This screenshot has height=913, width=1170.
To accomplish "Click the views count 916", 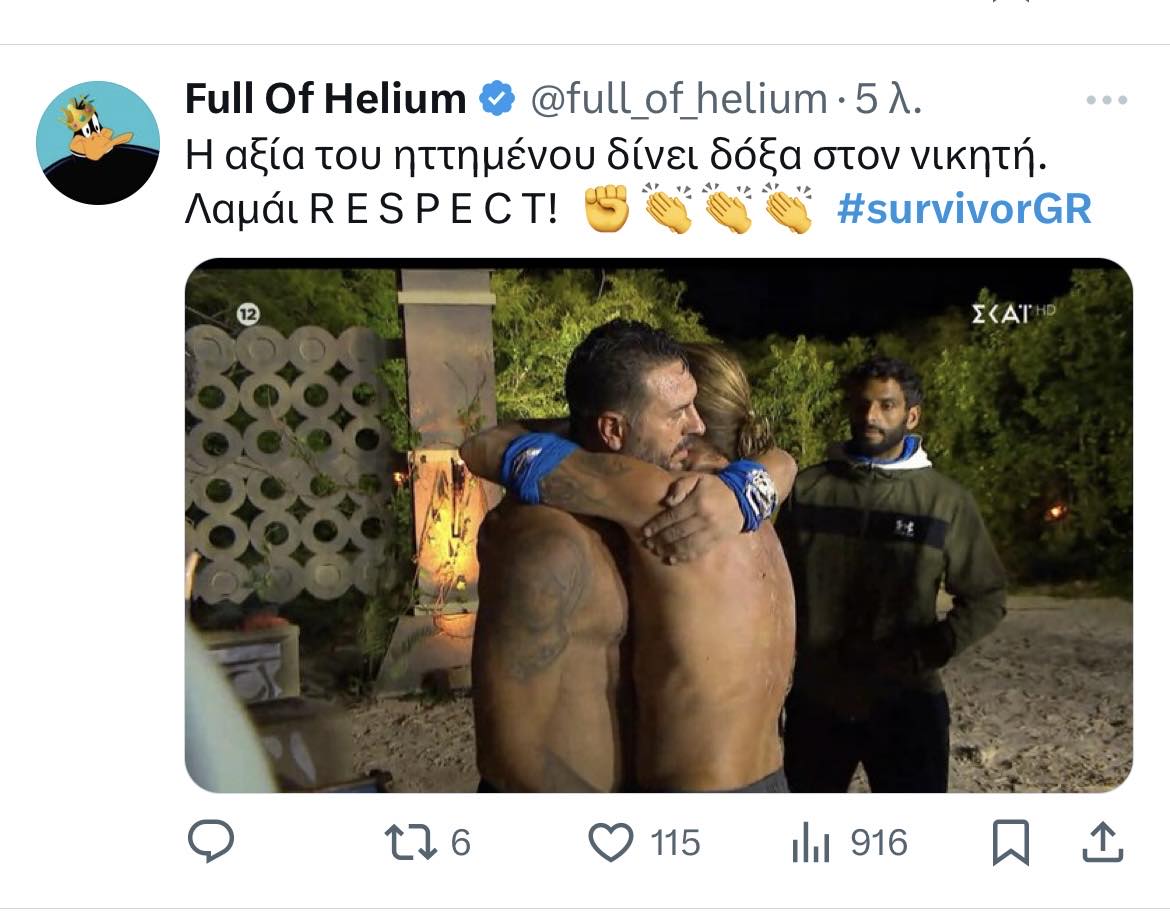I will [x=879, y=843].
